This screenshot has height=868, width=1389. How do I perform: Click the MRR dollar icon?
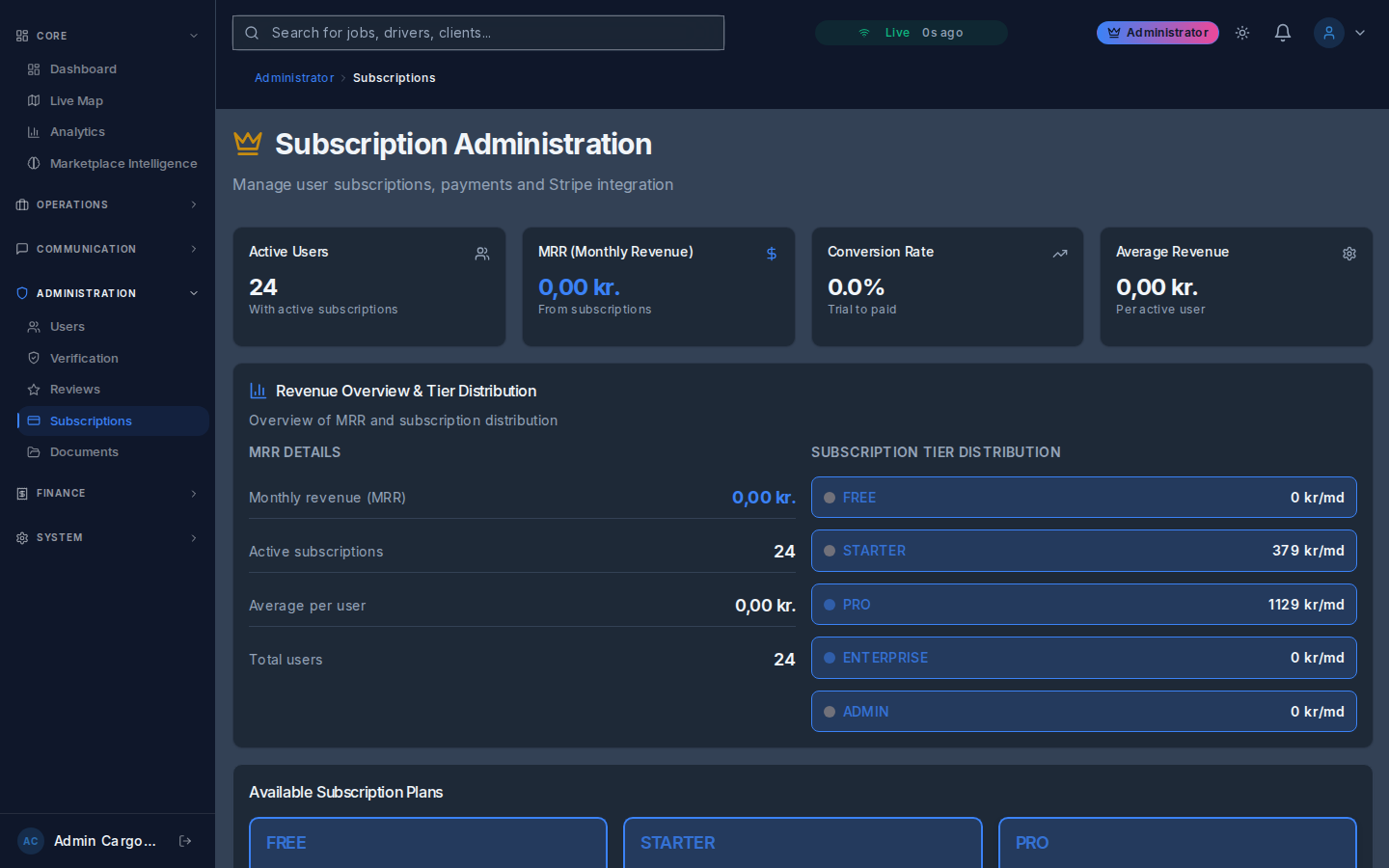(x=771, y=254)
